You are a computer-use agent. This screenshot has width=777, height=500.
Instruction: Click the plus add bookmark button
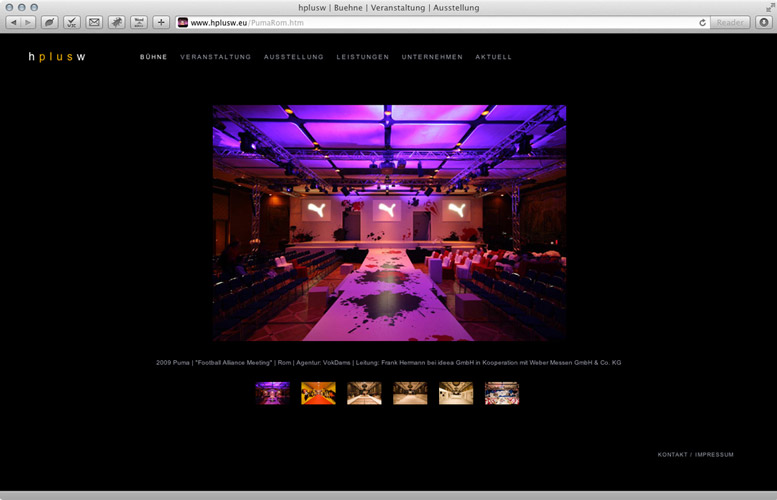160,22
